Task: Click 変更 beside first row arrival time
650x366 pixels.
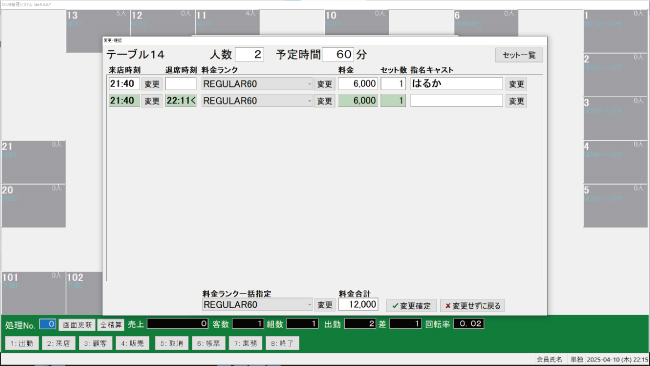Action: click(x=152, y=84)
